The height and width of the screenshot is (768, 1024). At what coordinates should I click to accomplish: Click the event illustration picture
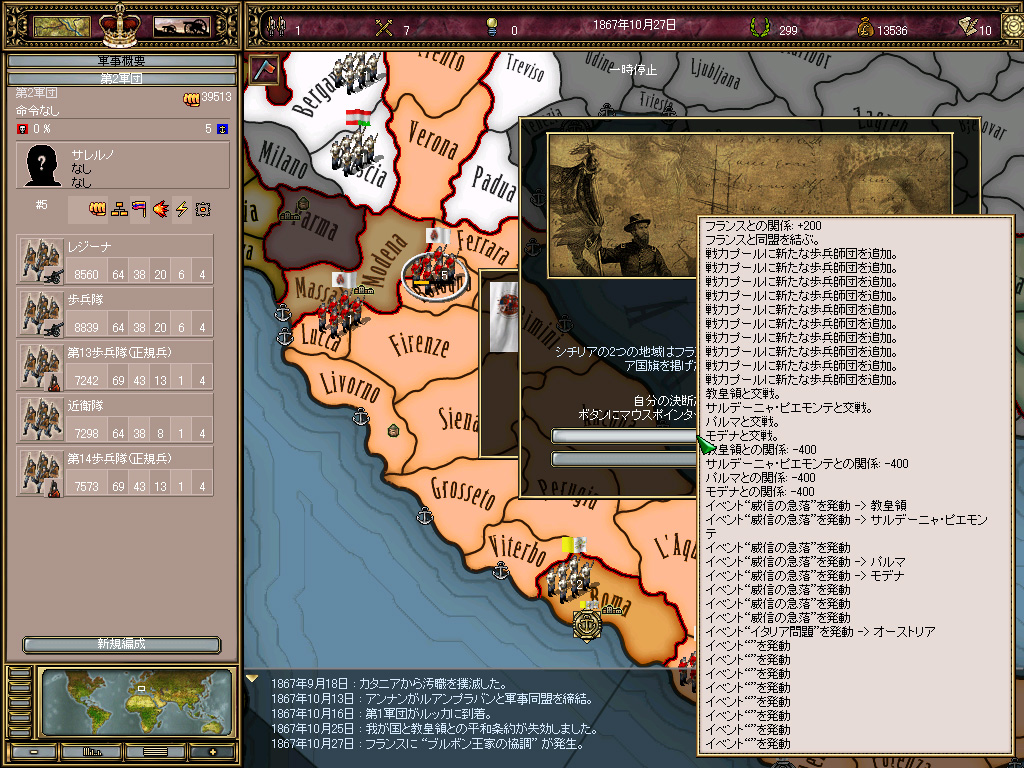[x=622, y=206]
